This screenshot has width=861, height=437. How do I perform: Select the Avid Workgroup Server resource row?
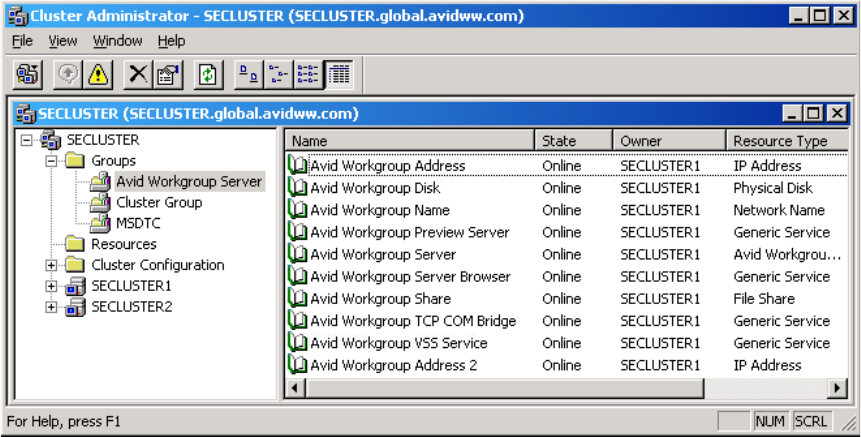coord(567,255)
